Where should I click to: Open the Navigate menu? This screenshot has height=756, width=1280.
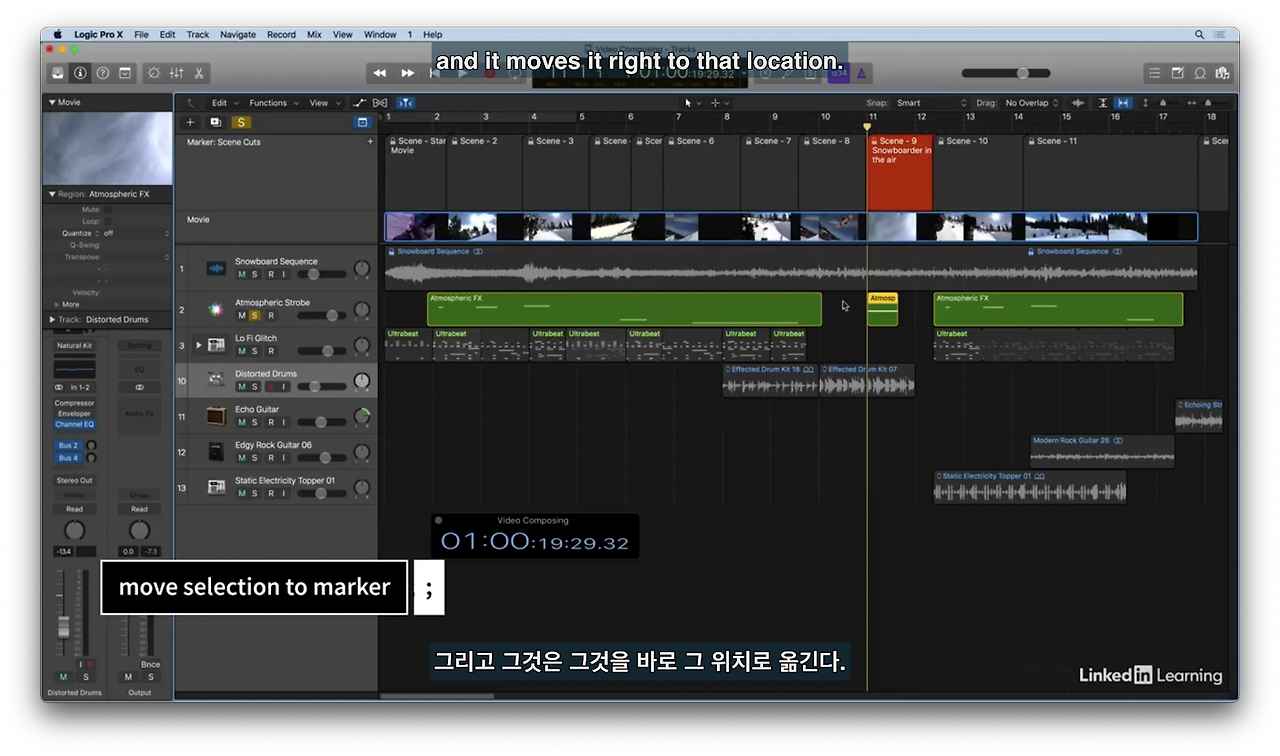coord(238,34)
